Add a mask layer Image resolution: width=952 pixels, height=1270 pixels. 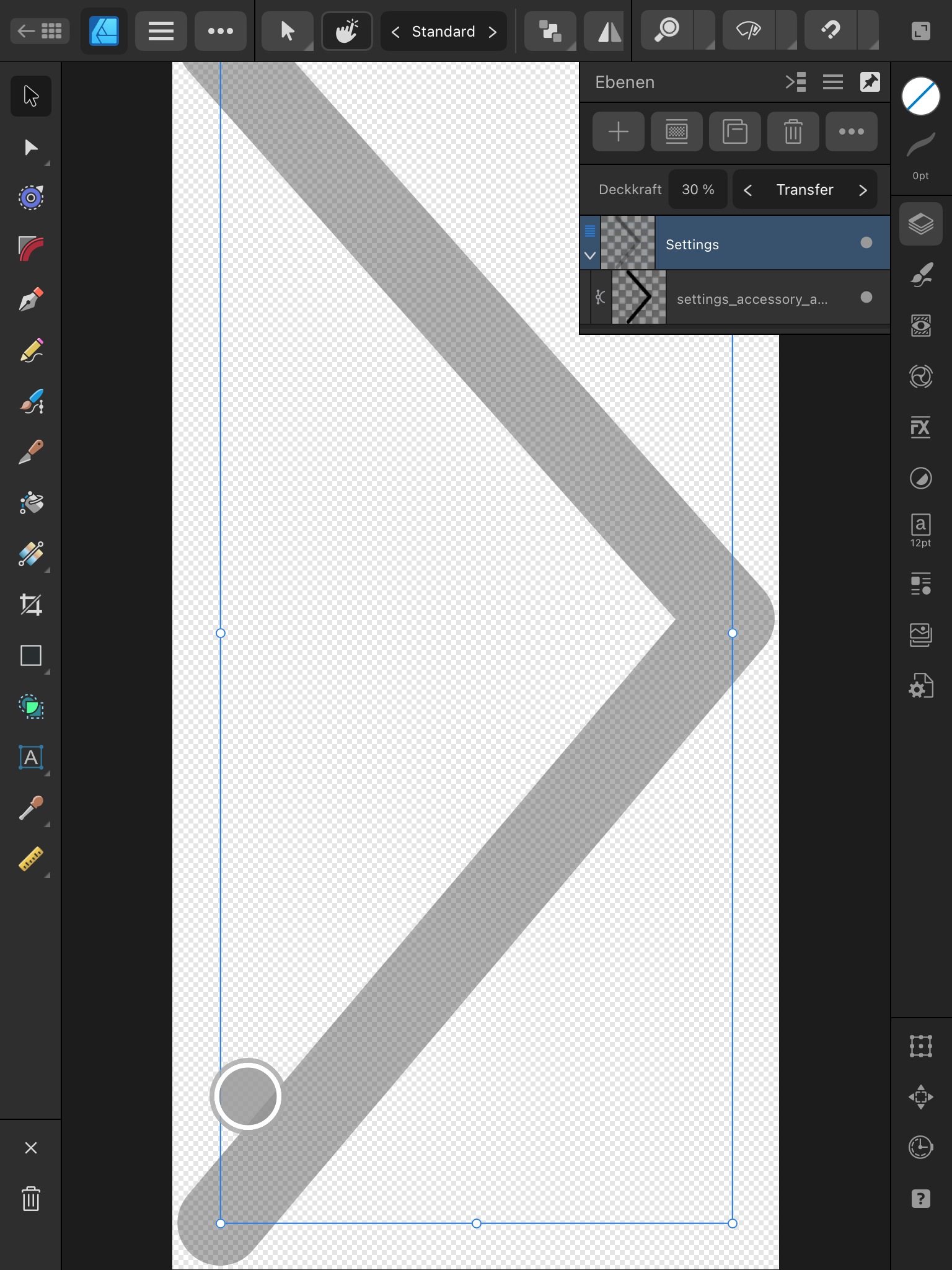pos(677,131)
